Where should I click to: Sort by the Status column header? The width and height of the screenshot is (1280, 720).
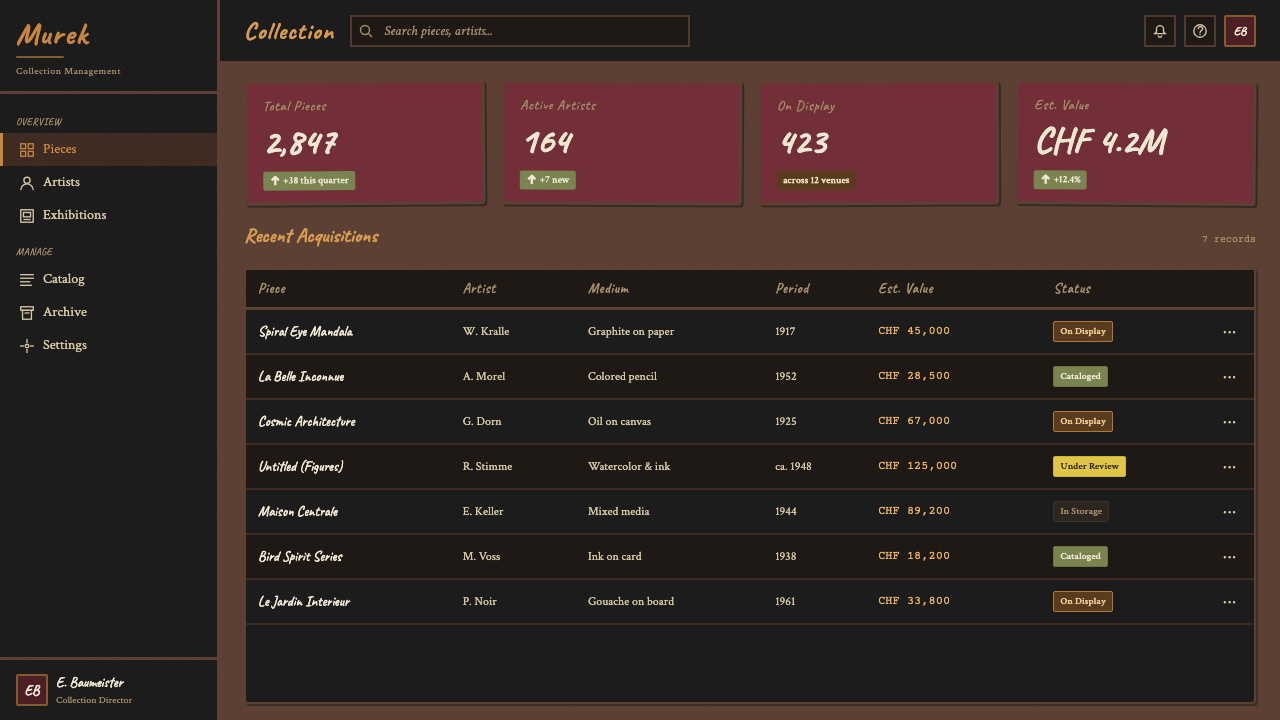coord(1072,289)
